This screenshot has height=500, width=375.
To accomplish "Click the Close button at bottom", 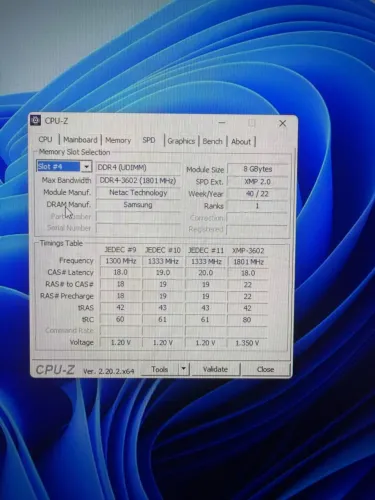I will tap(265, 369).
